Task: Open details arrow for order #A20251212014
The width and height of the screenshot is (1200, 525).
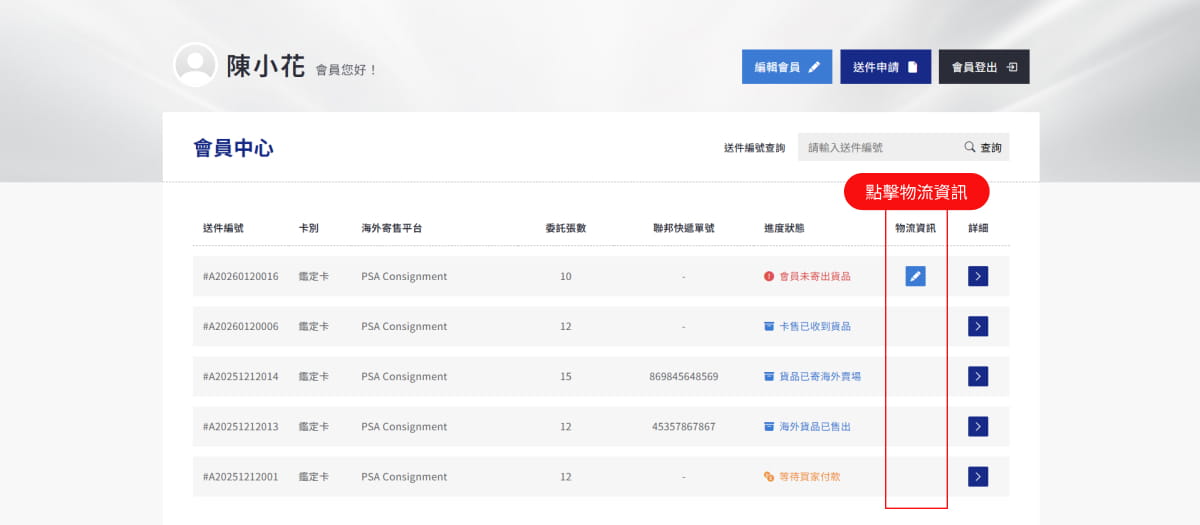Action: (978, 376)
